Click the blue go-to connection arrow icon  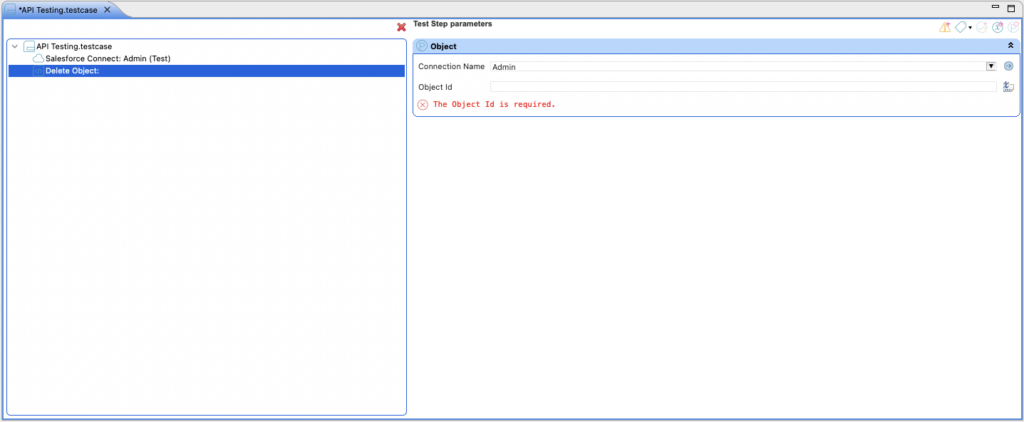(1008, 66)
